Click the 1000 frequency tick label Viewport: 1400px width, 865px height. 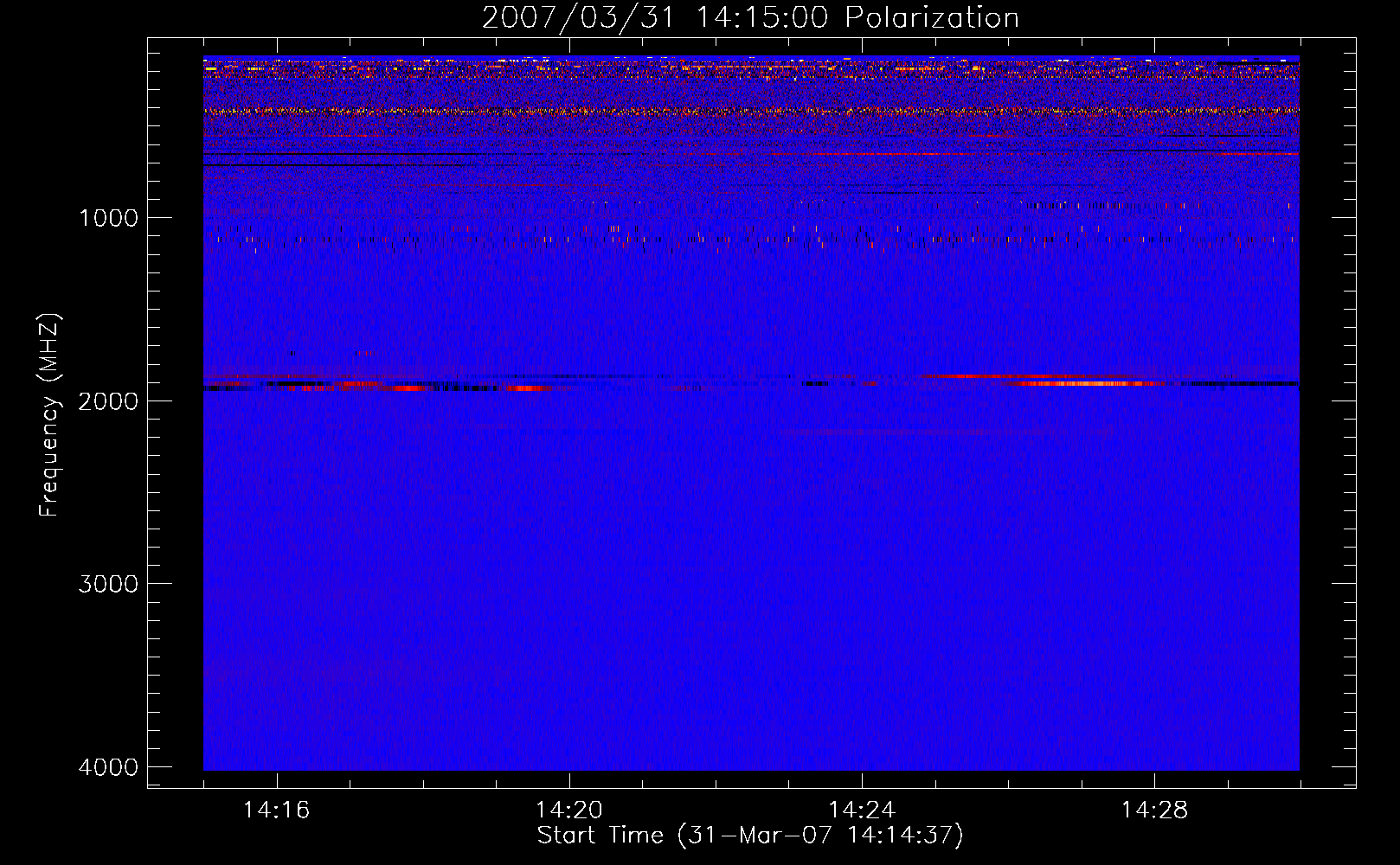[x=109, y=218]
